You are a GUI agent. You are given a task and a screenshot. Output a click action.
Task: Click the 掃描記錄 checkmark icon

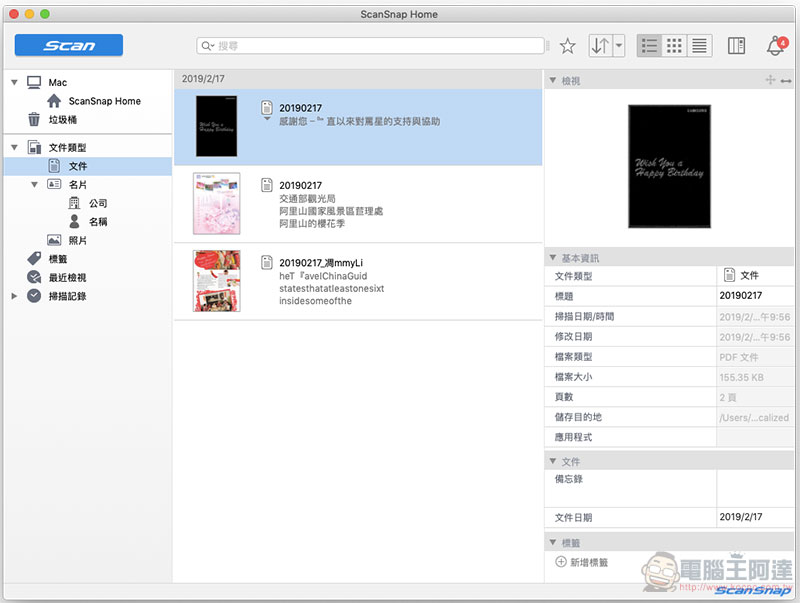click(34, 296)
